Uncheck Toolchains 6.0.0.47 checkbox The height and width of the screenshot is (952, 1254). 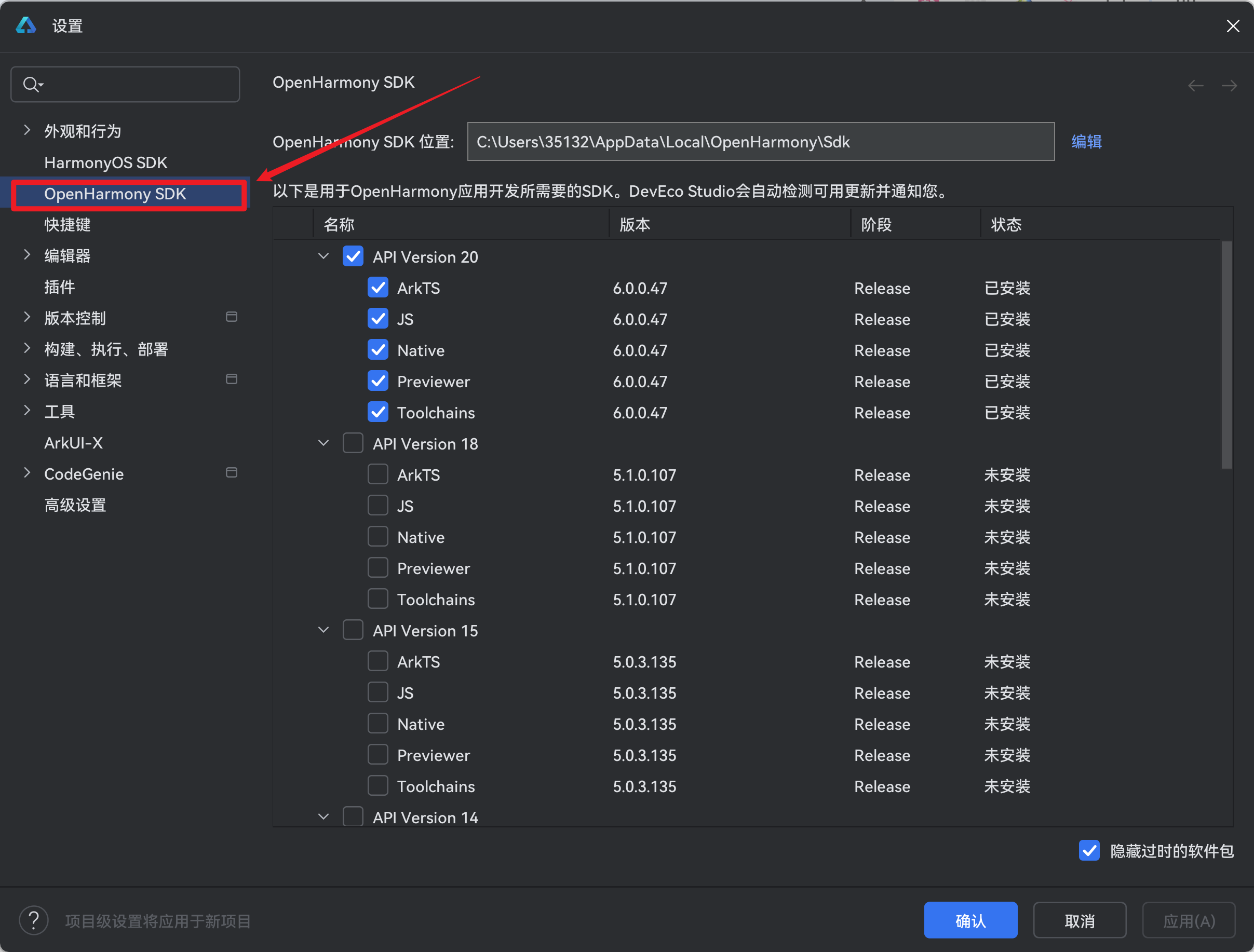click(x=378, y=412)
